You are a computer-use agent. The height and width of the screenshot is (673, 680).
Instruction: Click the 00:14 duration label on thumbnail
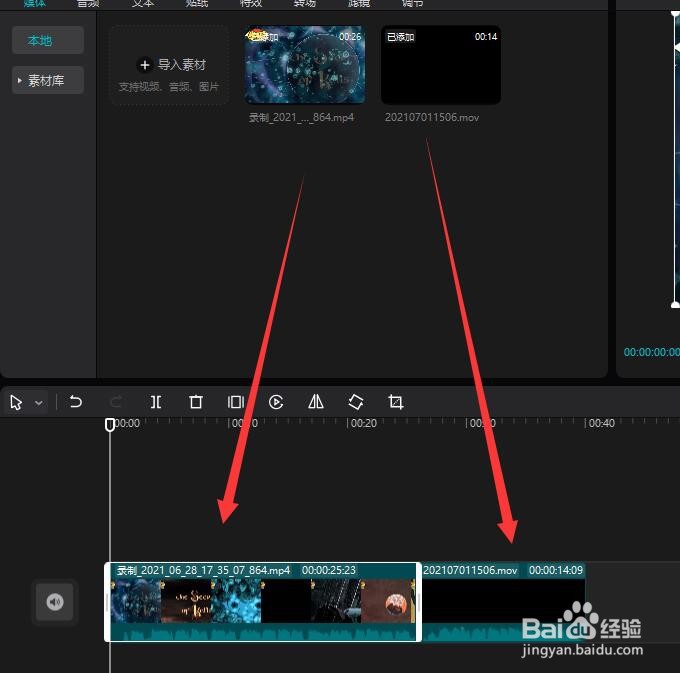point(486,36)
